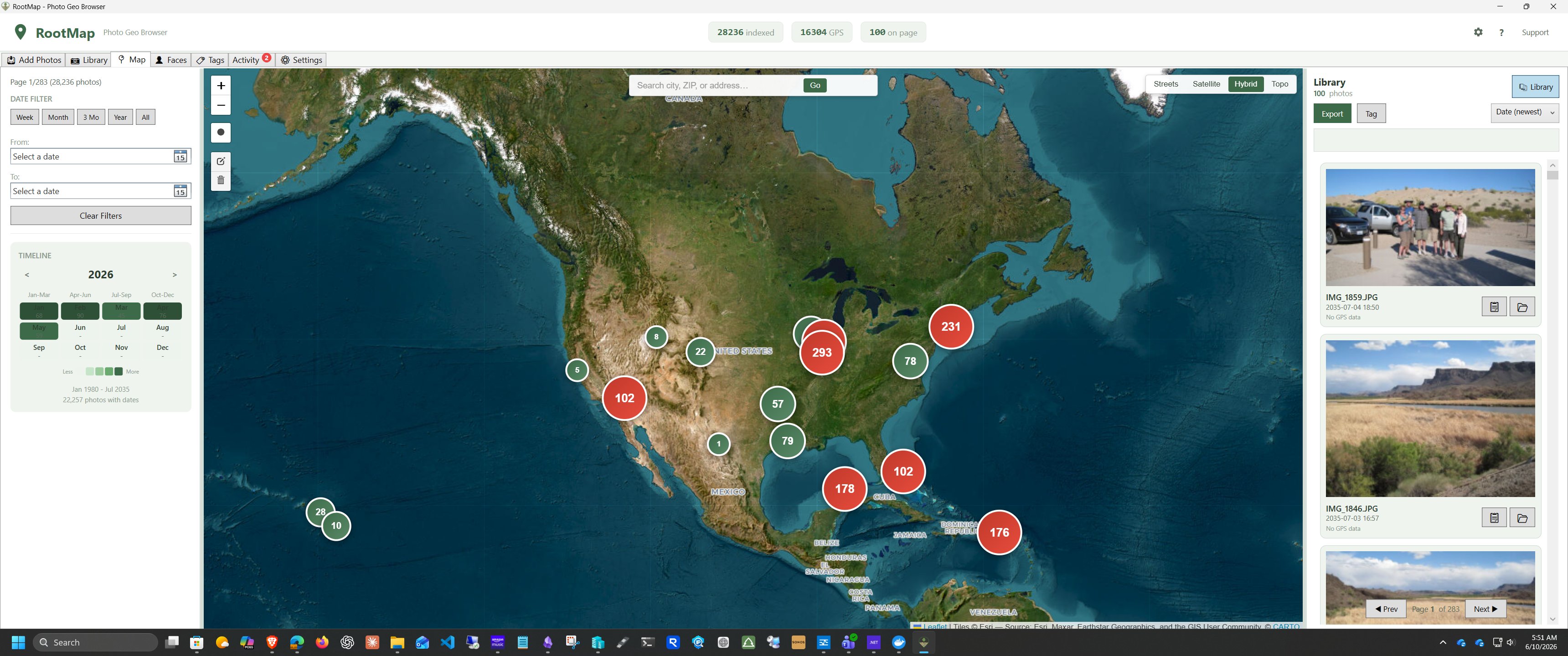
Task: Click the Windows Start button
Action: click(18, 643)
